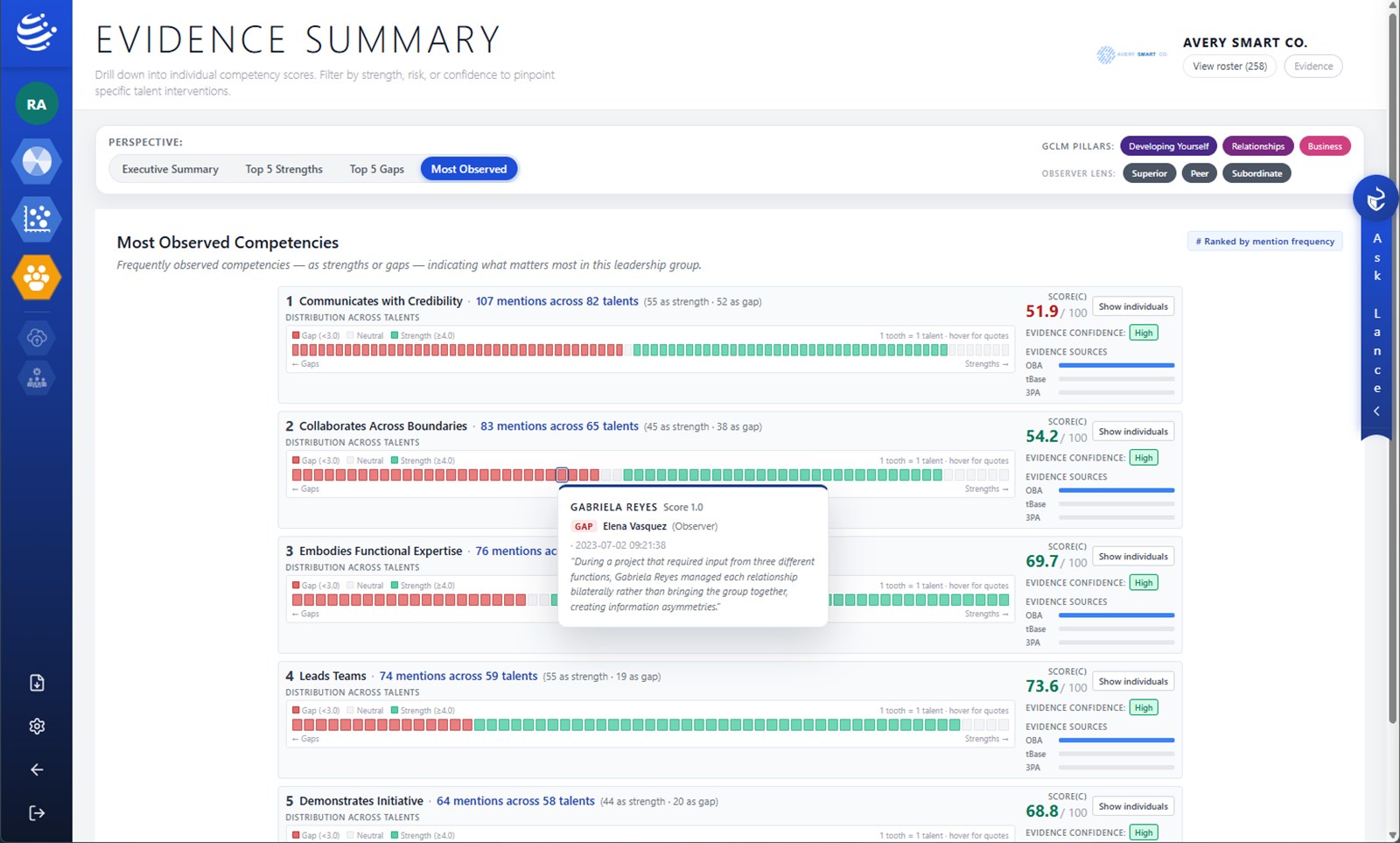
Task: Click the Avery Smart Co. logo
Action: click(1130, 54)
